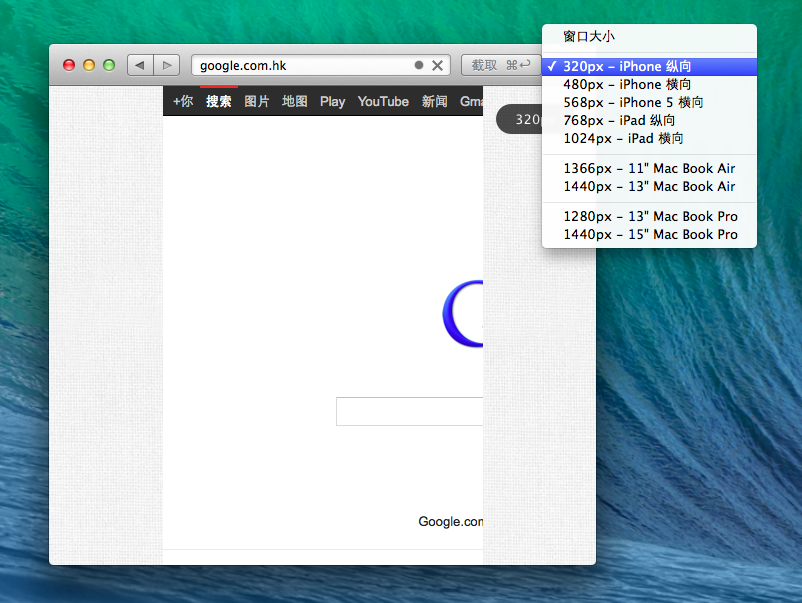Open the 新闻 news link
The width and height of the screenshot is (802, 603).
(434, 101)
